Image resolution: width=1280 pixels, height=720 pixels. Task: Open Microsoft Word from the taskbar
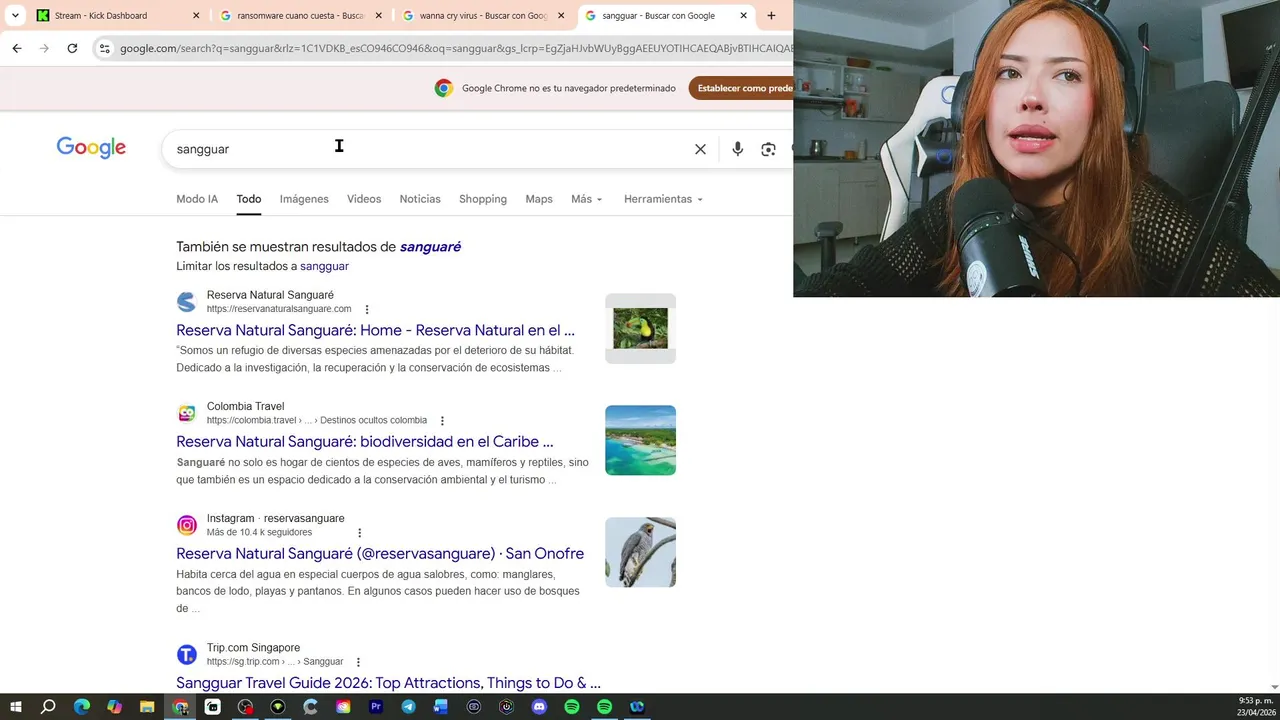click(x=441, y=707)
